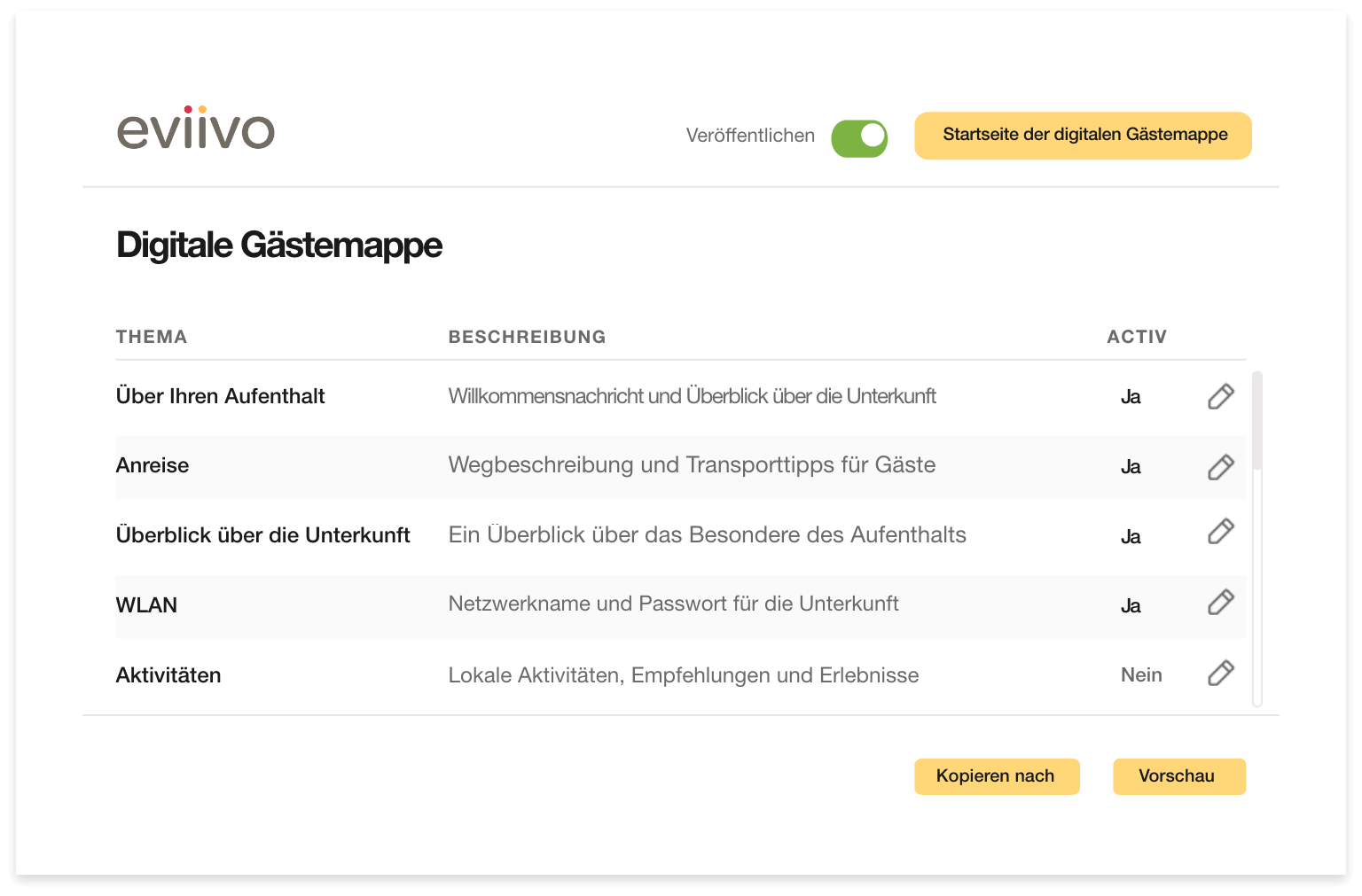The image size is (1362, 896).
Task: Click the eviivo logo
Action: tap(196, 128)
